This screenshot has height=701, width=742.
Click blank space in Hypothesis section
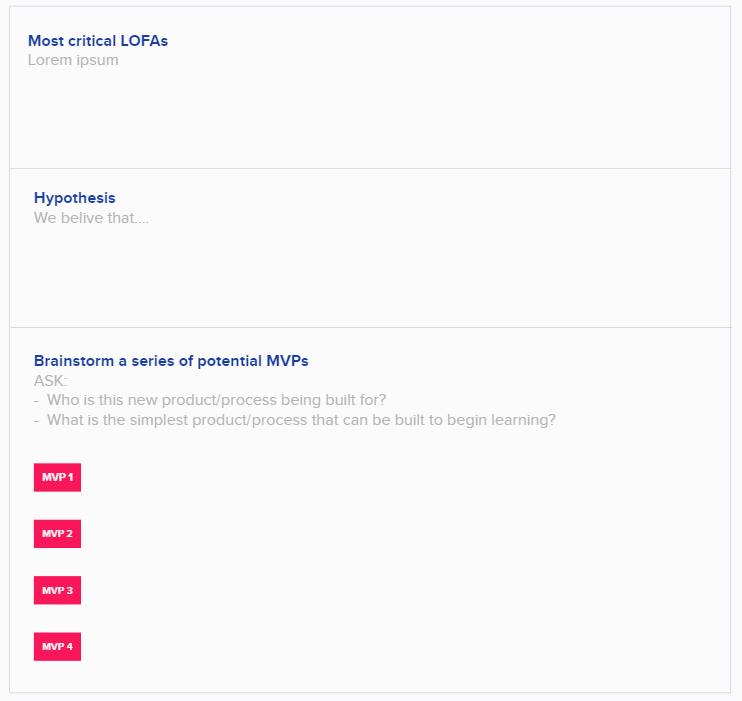pyautogui.click(x=370, y=275)
